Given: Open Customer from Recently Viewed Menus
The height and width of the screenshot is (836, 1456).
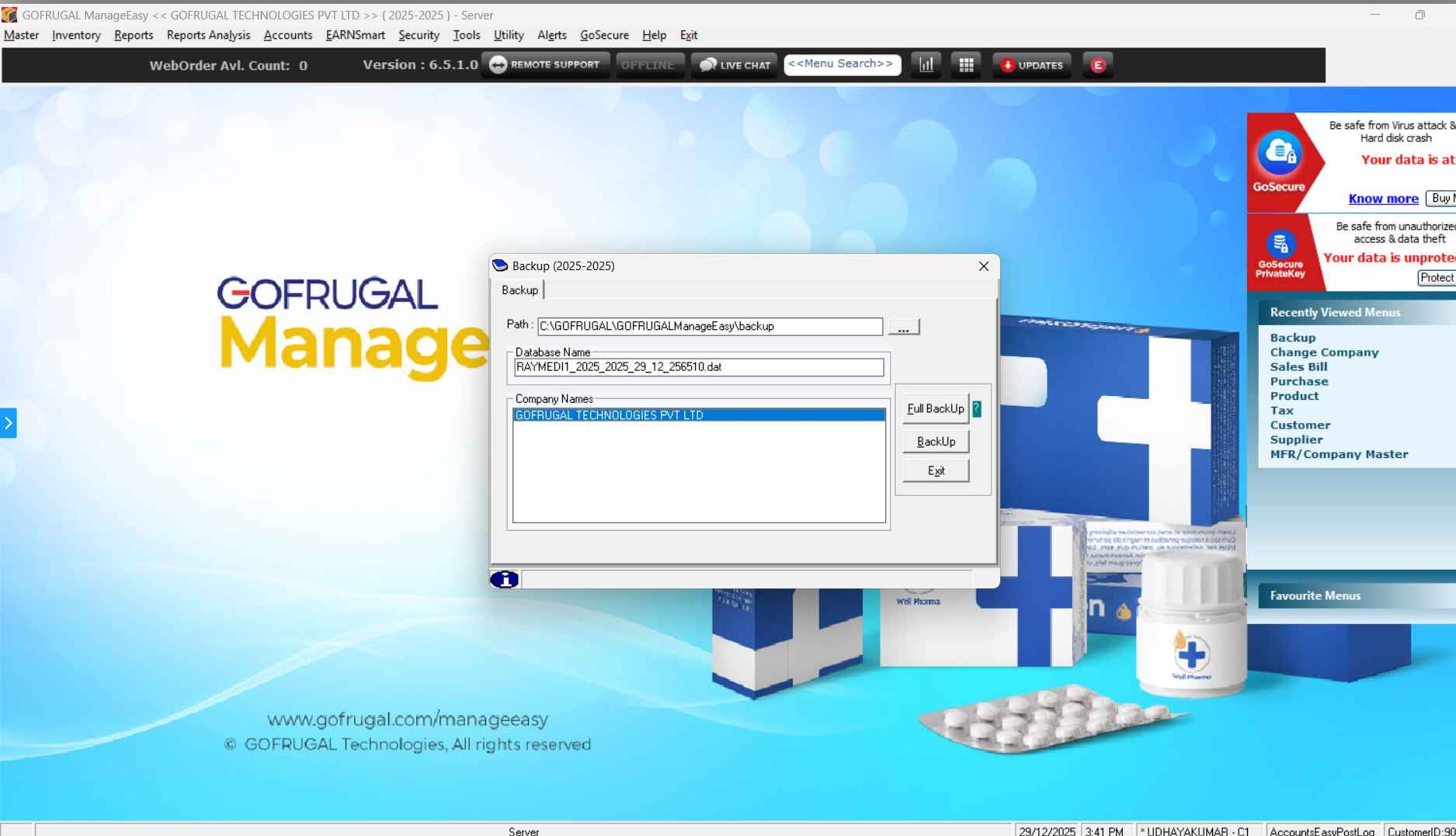Looking at the screenshot, I should (1300, 425).
